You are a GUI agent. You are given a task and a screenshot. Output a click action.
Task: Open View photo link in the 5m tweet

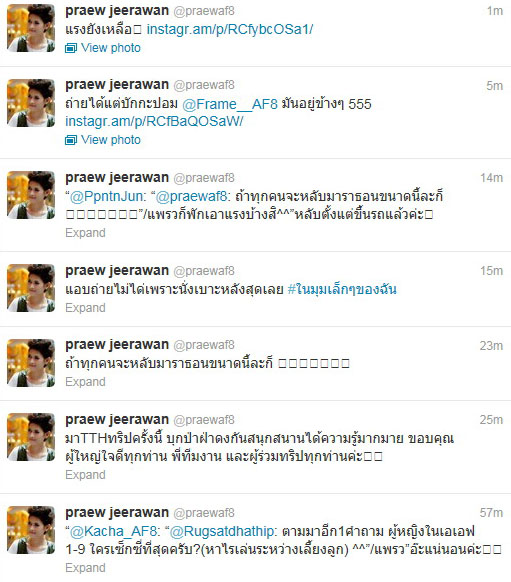click(x=111, y=140)
